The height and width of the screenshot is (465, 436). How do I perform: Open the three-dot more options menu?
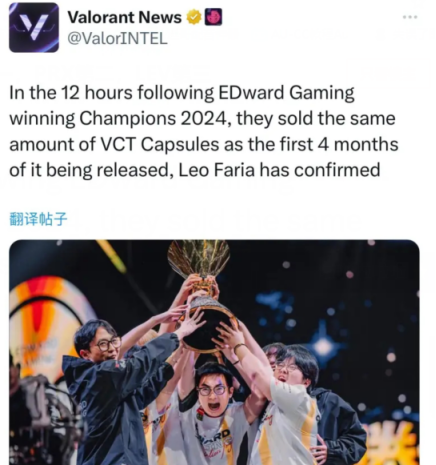(410, 17)
